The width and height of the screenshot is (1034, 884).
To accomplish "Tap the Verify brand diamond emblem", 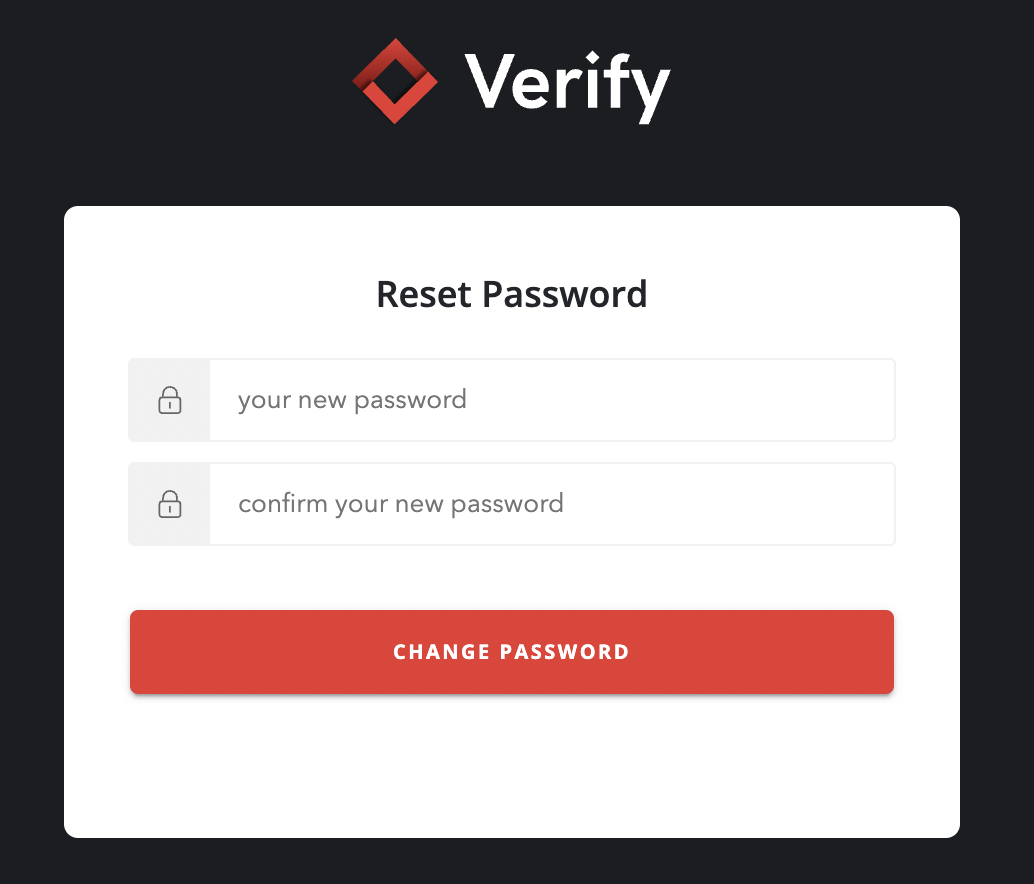I will click(395, 81).
